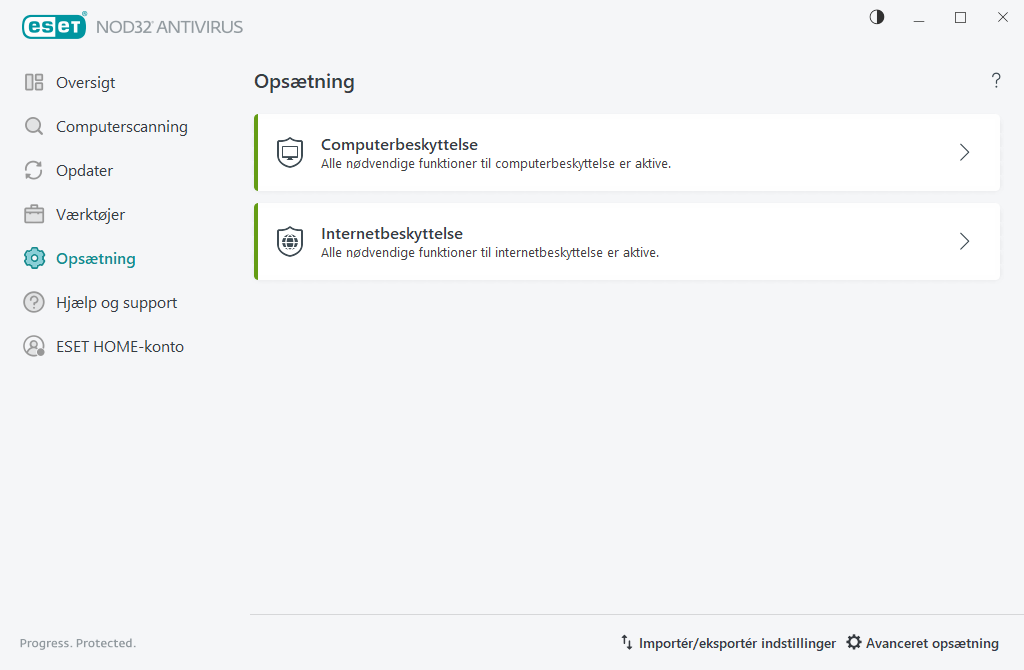The width and height of the screenshot is (1024, 670).
Task: Open Importér/eksportér indstillinger link
Action: pos(736,643)
